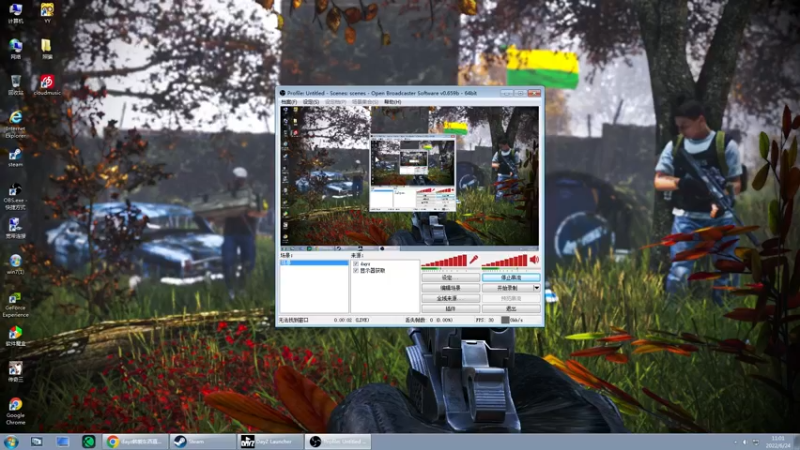This screenshot has width=800, height=450.
Task: Launch Internet Explorer desktop icon
Action: click(15, 124)
